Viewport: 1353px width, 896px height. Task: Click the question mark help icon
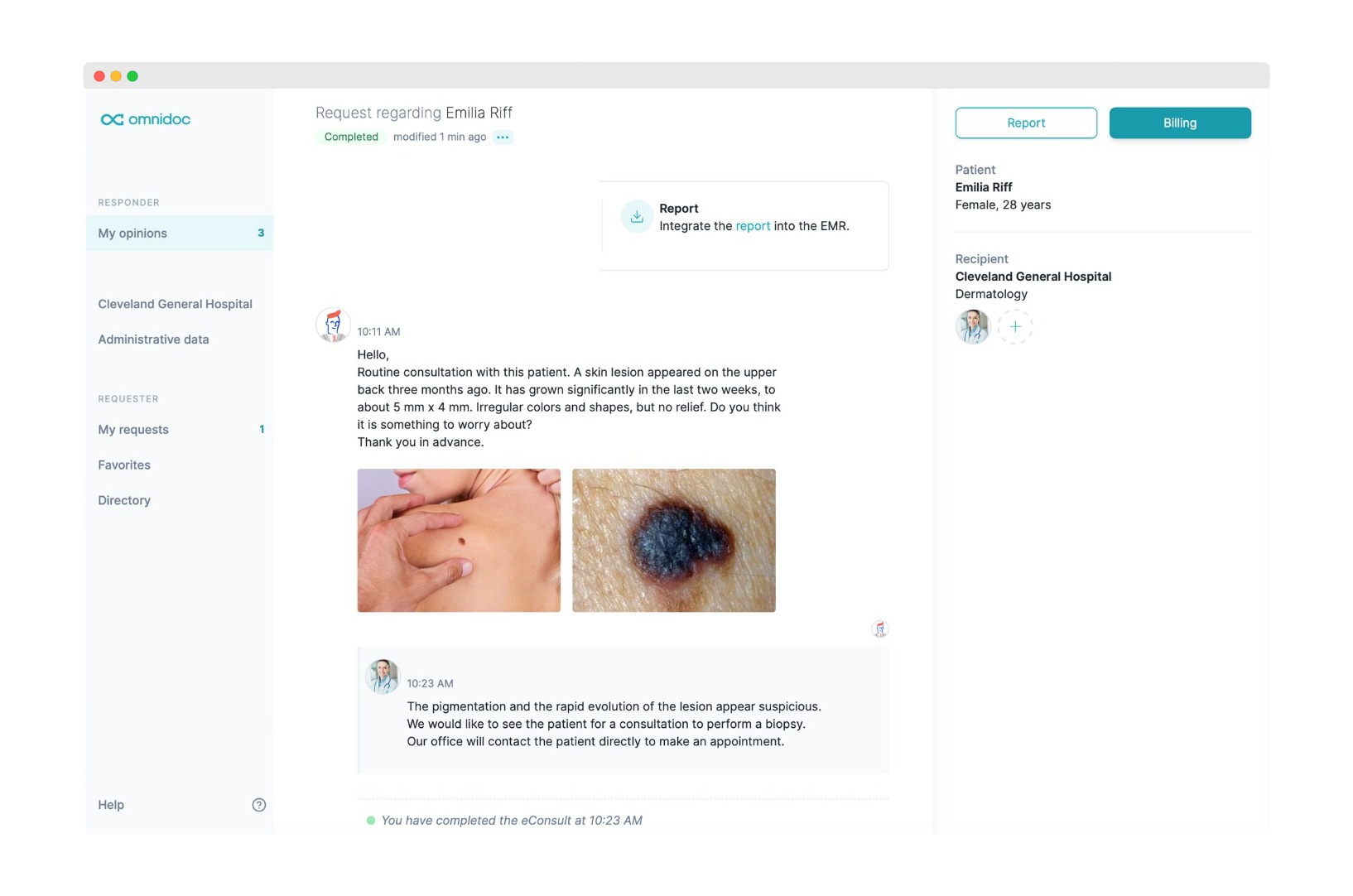[x=259, y=805]
